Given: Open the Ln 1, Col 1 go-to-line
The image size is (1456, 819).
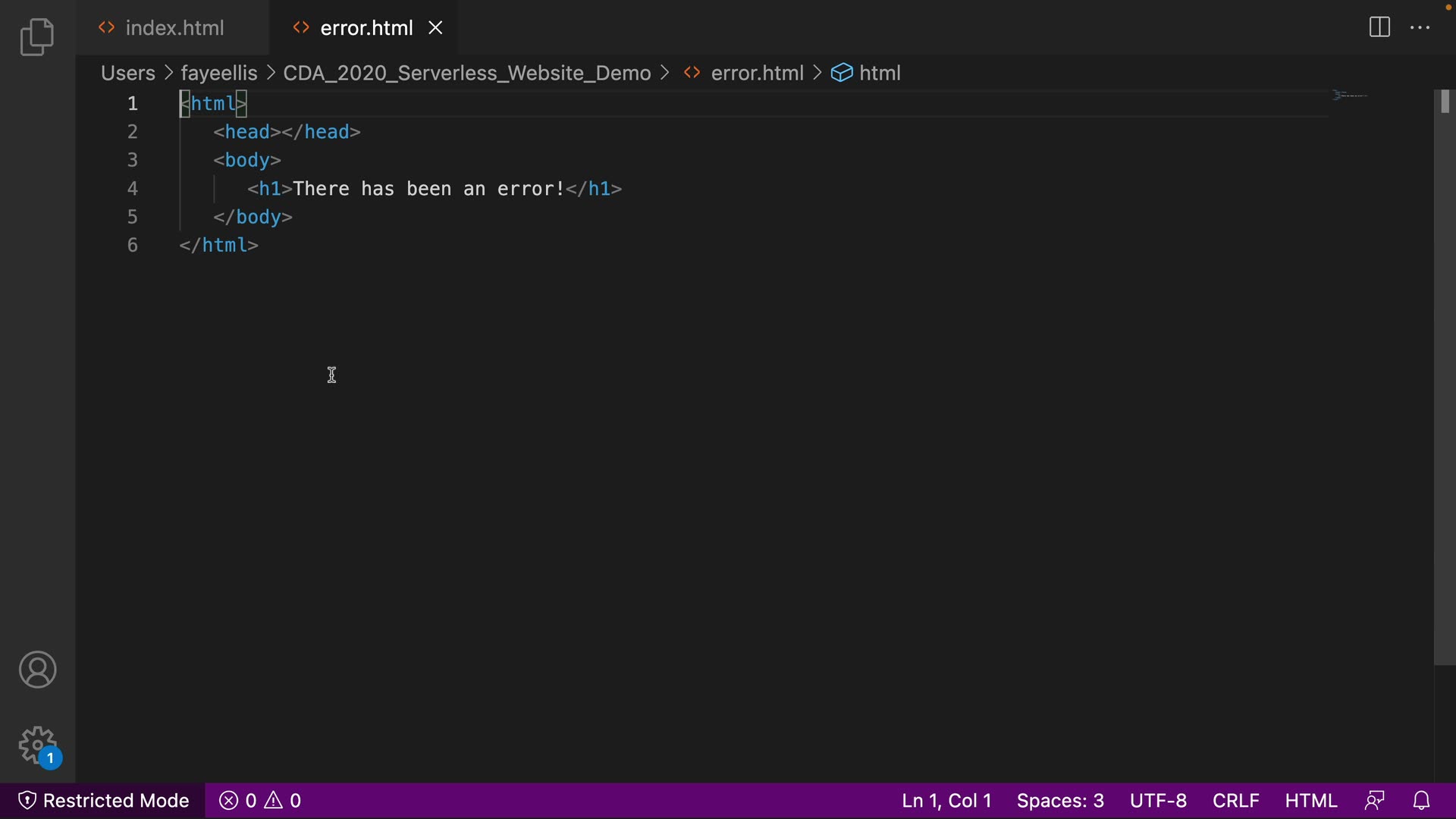Looking at the screenshot, I should click(x=946, y=801).
